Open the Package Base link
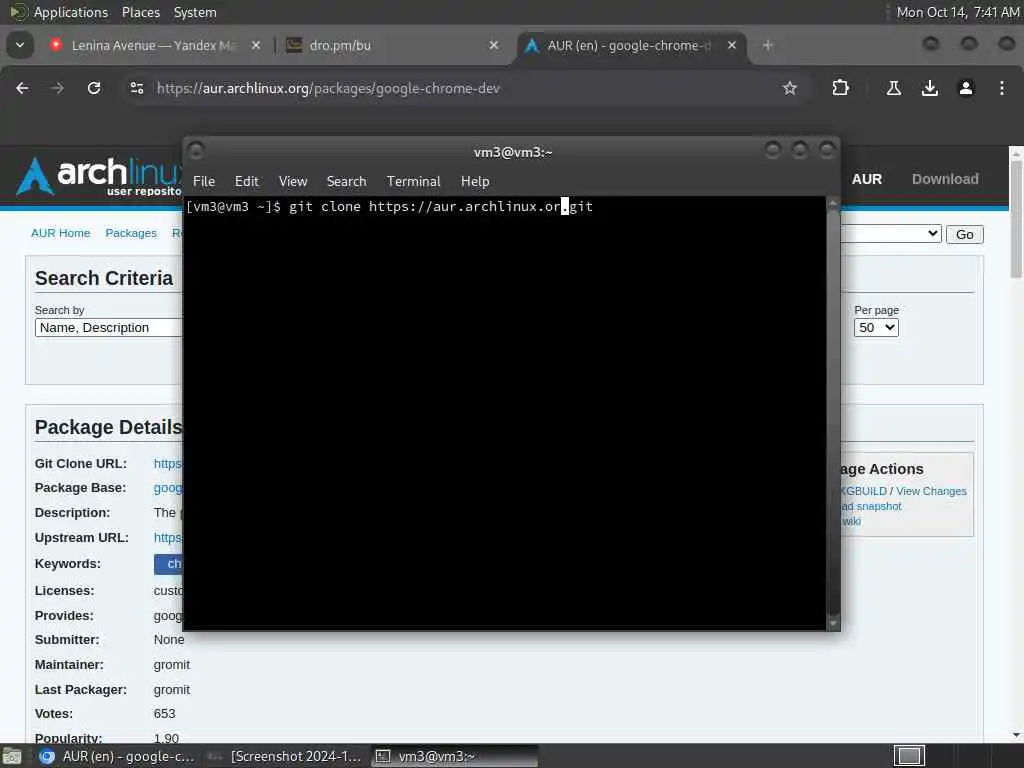The width and height of the screenshot is (1024, 768). click(168, 488)
